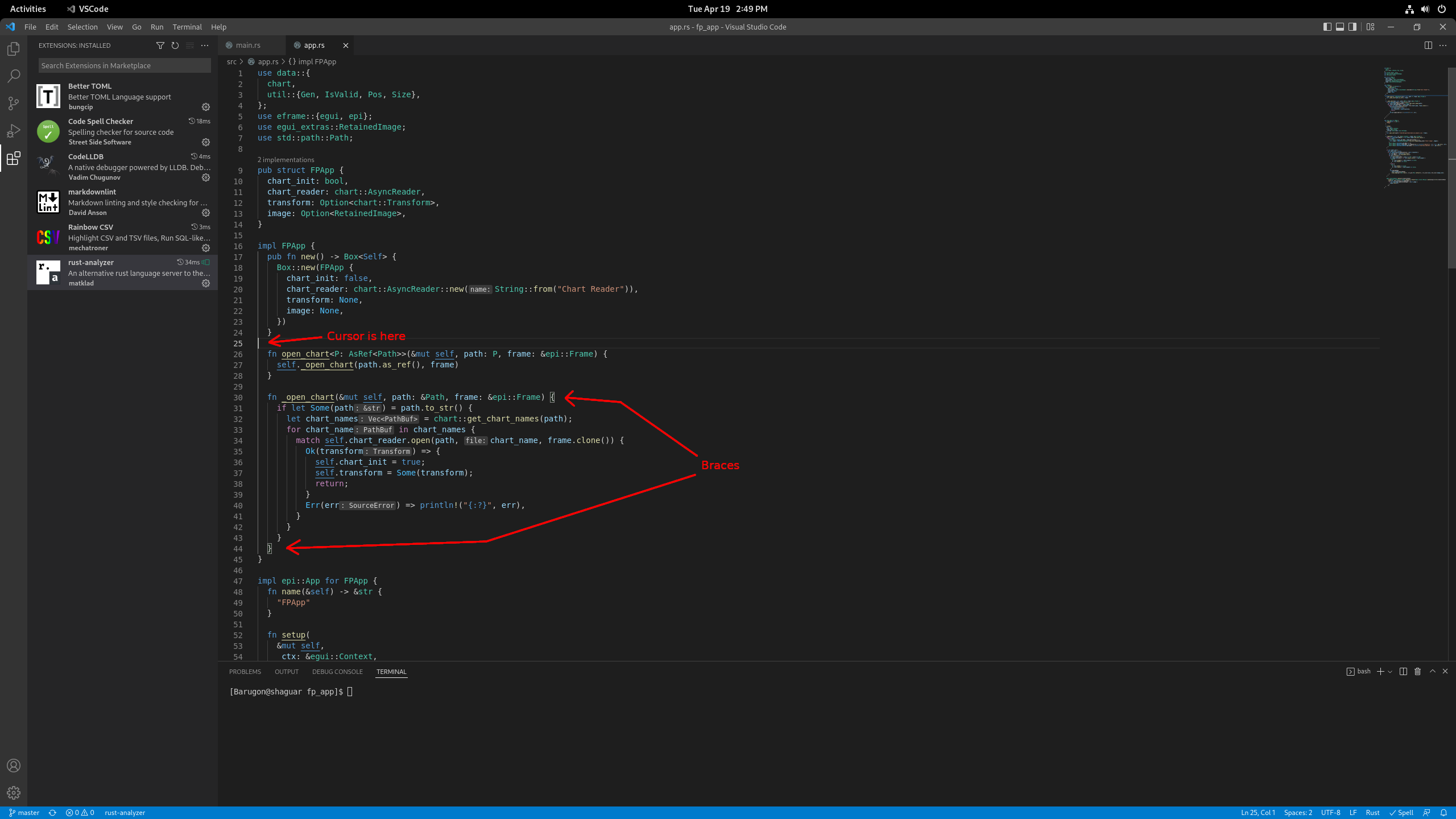Open CodeLLDB manage gear
Viewport: 1456px width, 819px height.
(x=206, y=177)
